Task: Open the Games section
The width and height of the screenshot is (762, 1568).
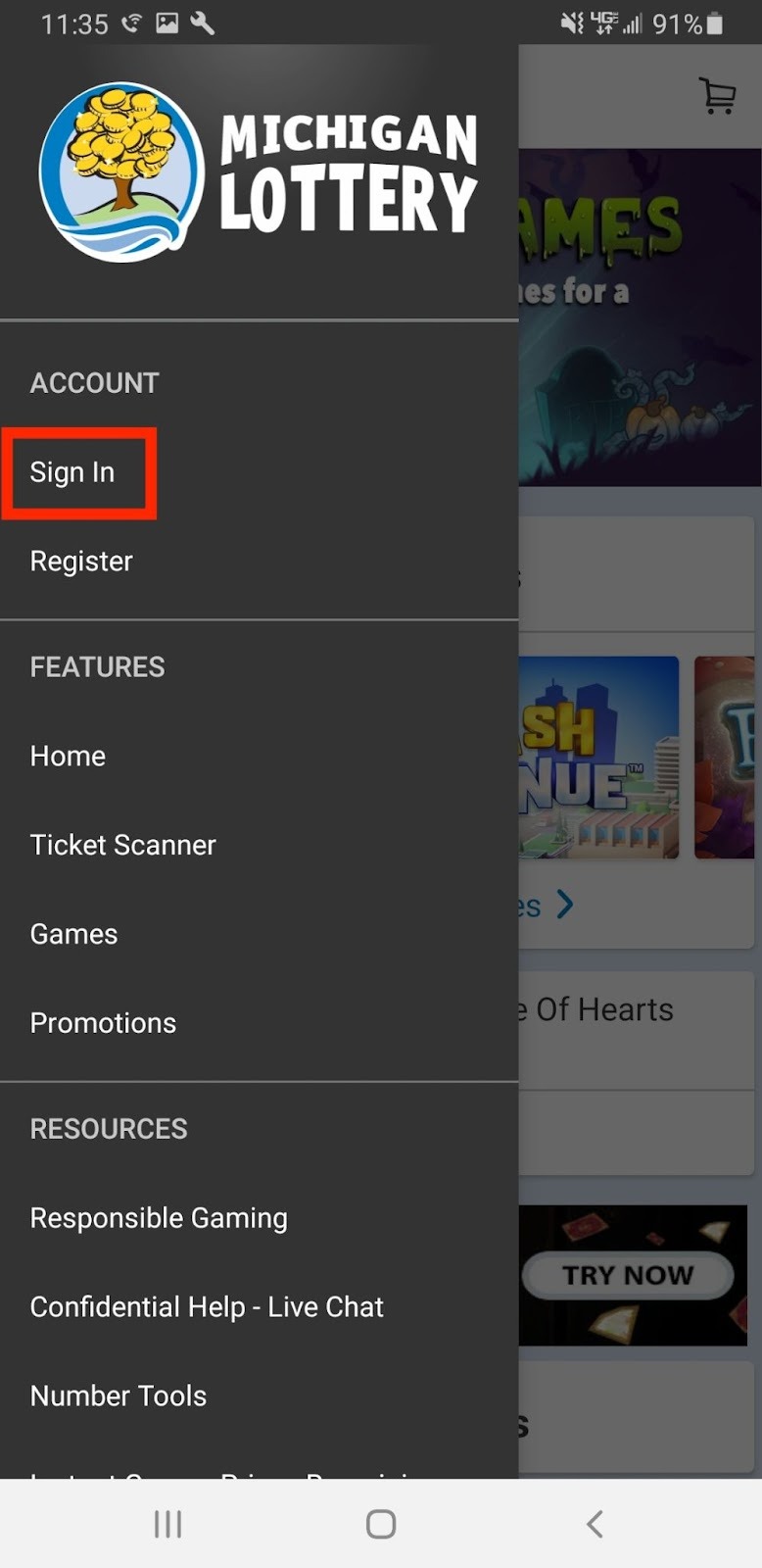Action: pos(72,933)
